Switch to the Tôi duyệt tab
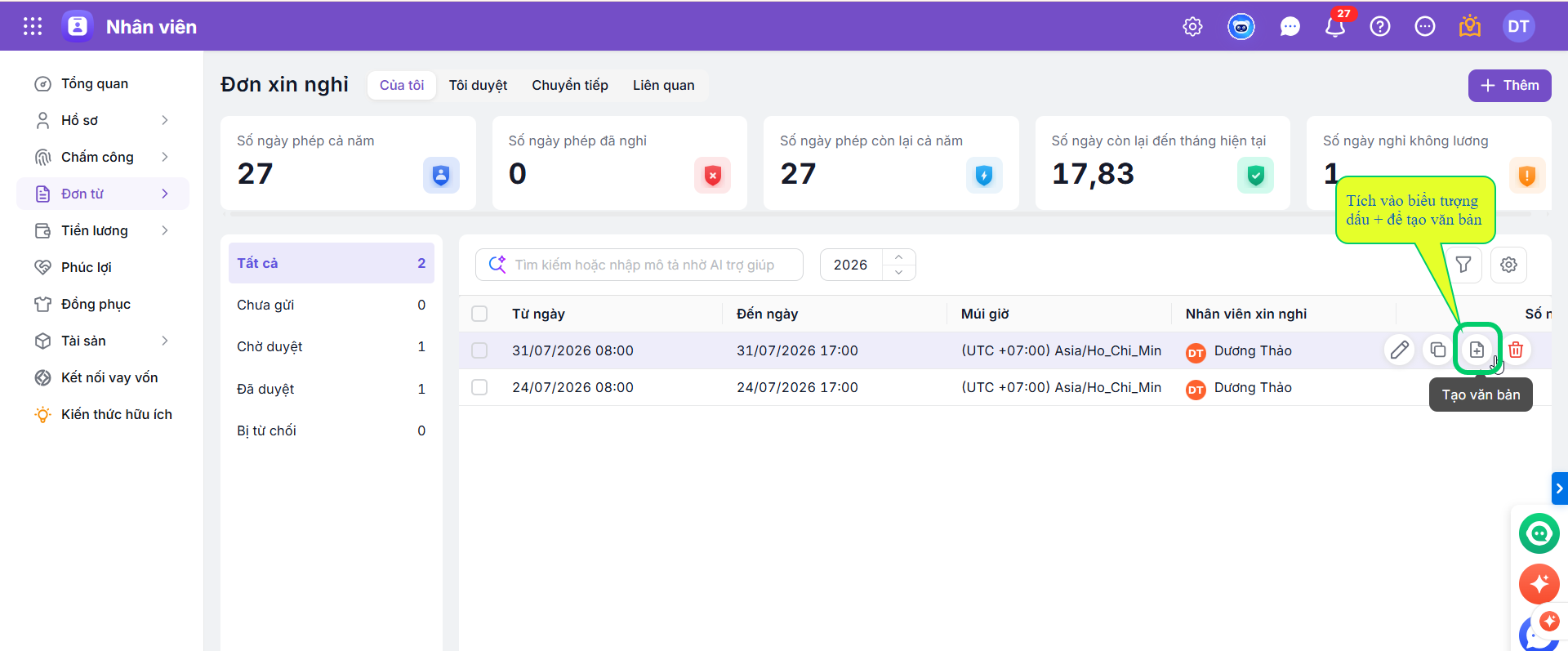 (x=478, y=85)
